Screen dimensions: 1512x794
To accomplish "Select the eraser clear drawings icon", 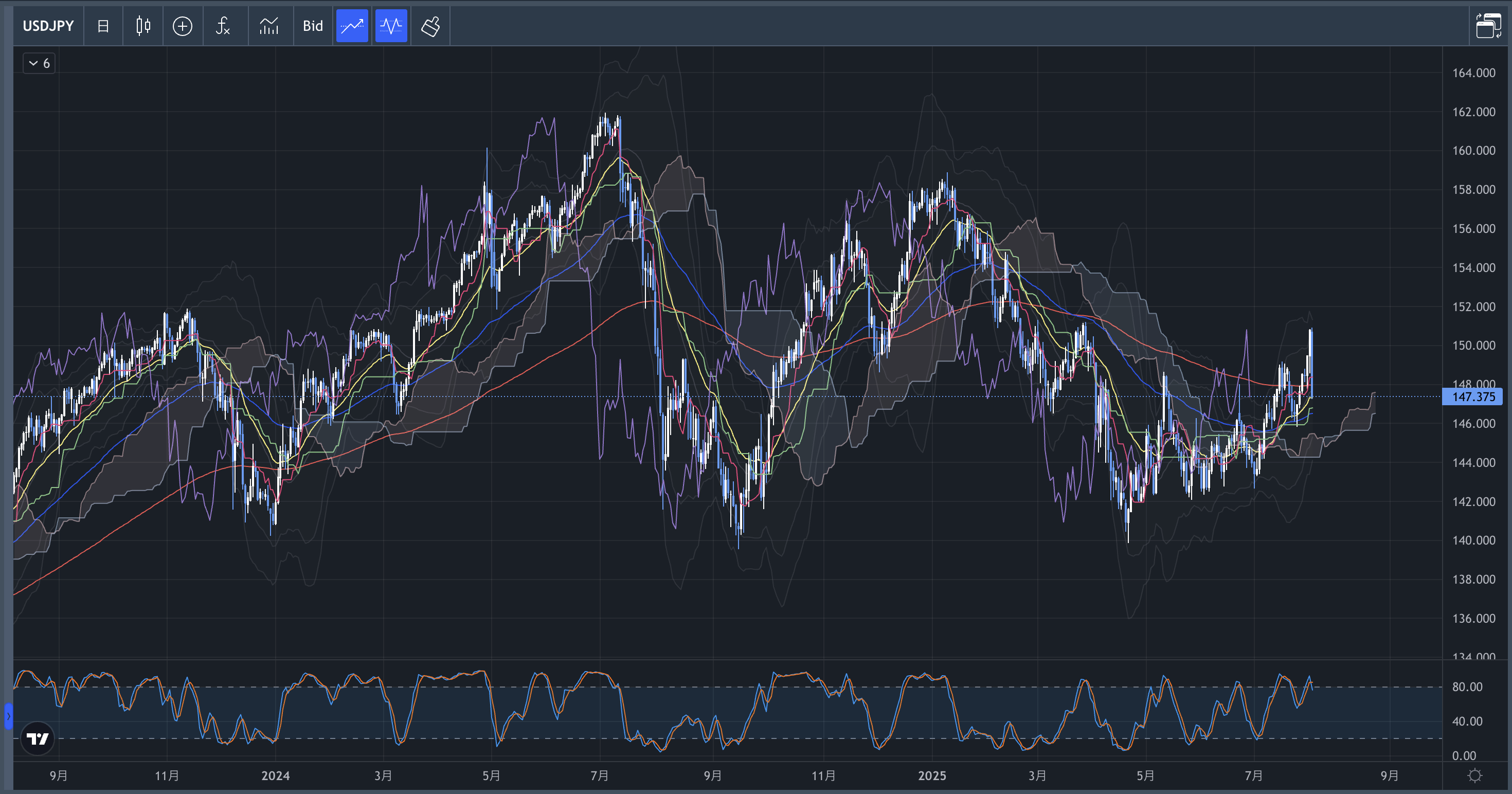I will (431, 26).
